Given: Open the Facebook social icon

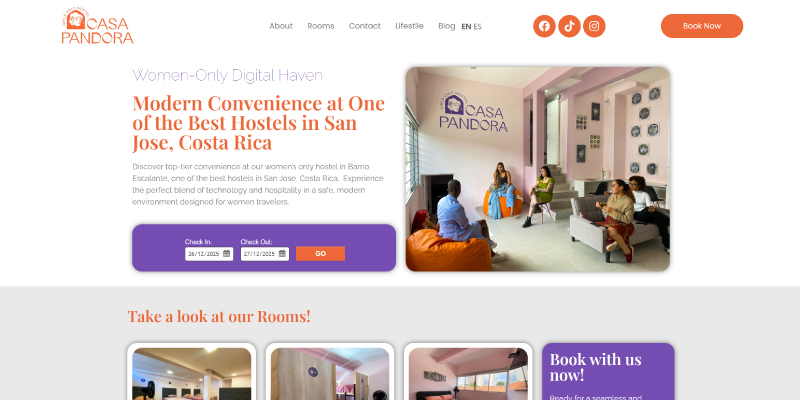Looking at the screenshot, I should [x=544, y=26].
